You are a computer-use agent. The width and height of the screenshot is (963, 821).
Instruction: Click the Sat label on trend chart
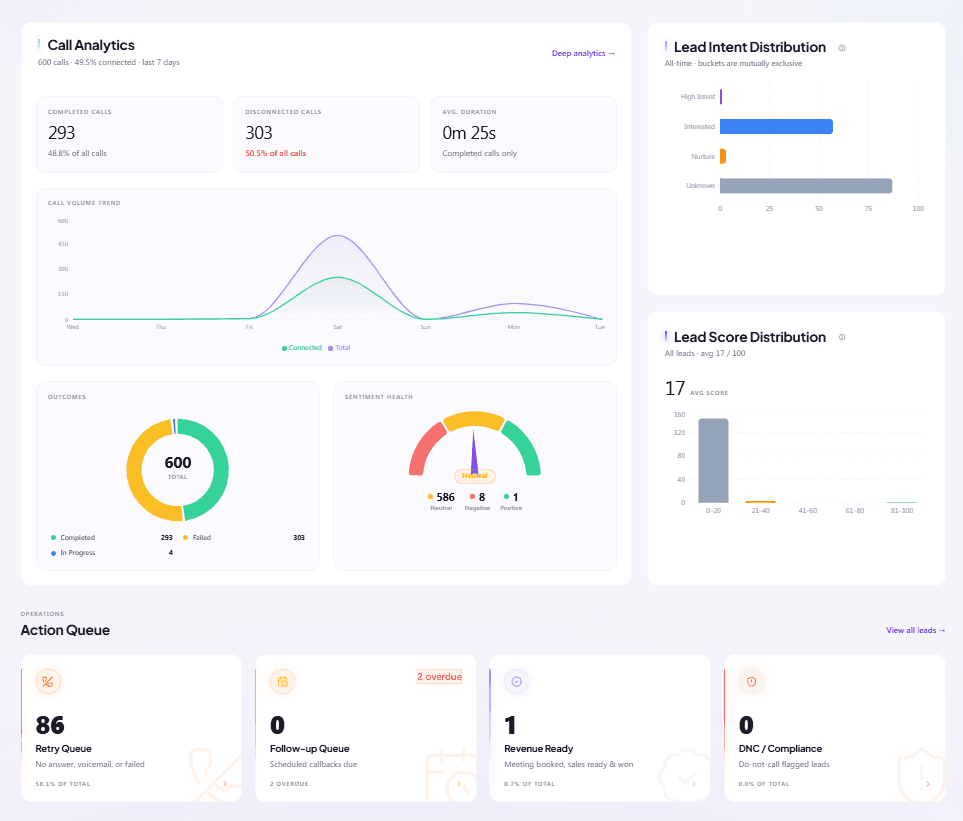(x=337, y=327)
